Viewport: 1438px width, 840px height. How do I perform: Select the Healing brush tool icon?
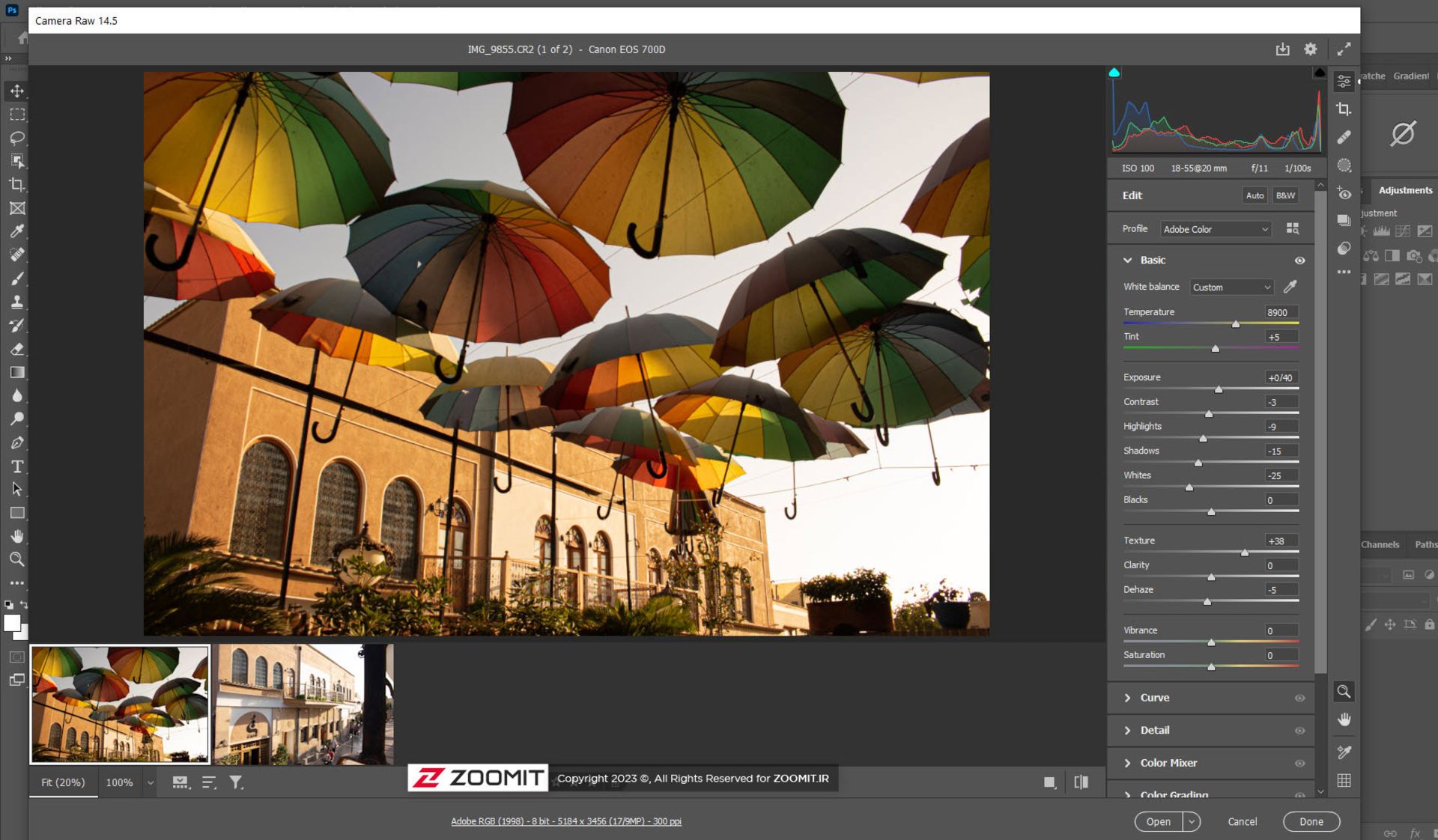pos(1344,138)
